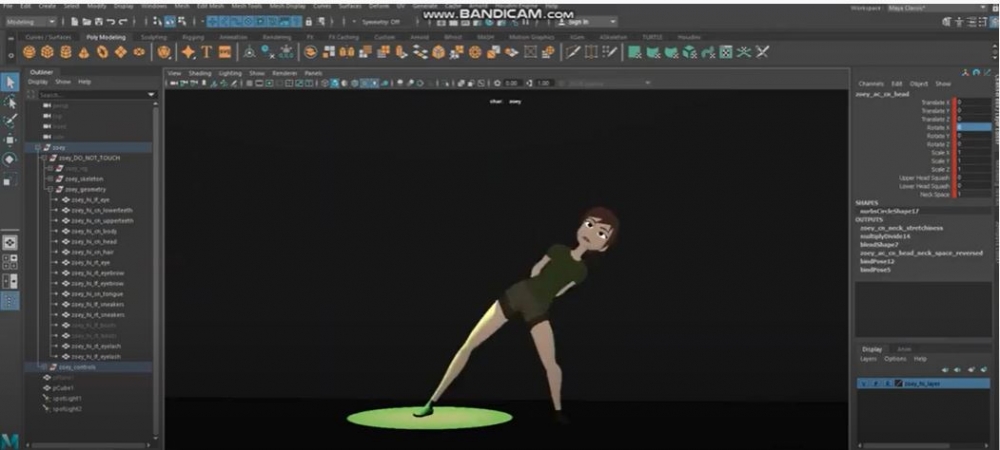Select the Scale tool in toolbox
The image size is (1000, 450).
coord(10,180)
